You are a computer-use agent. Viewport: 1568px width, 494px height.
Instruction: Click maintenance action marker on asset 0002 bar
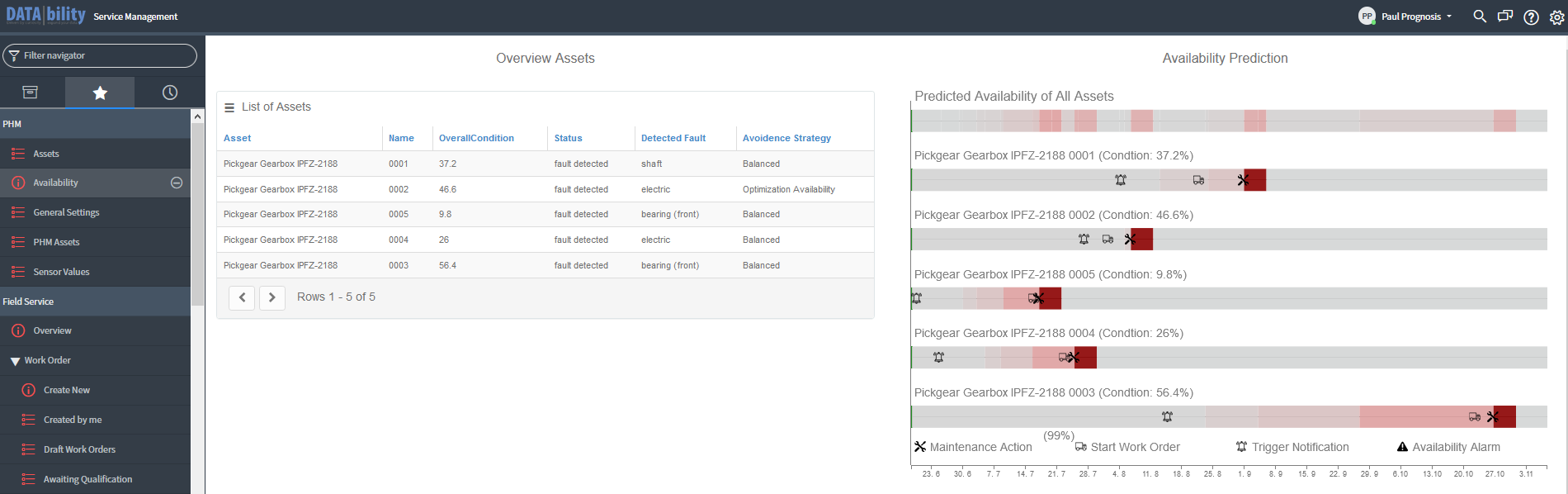(1130, 239)
